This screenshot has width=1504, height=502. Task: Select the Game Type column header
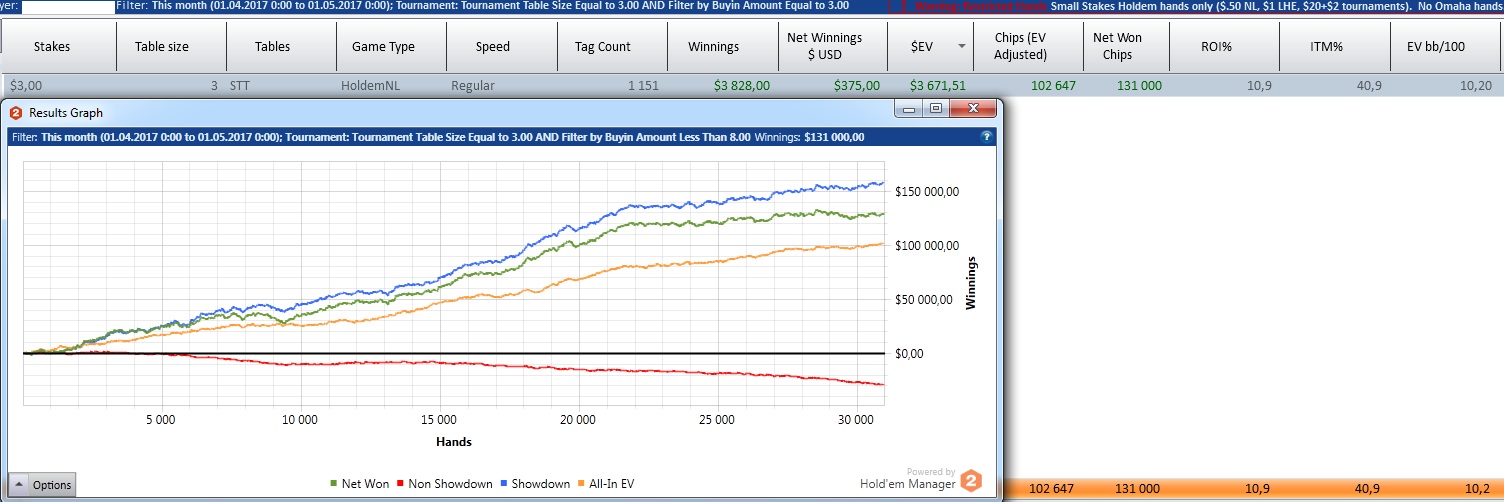[x=384, y=47]
